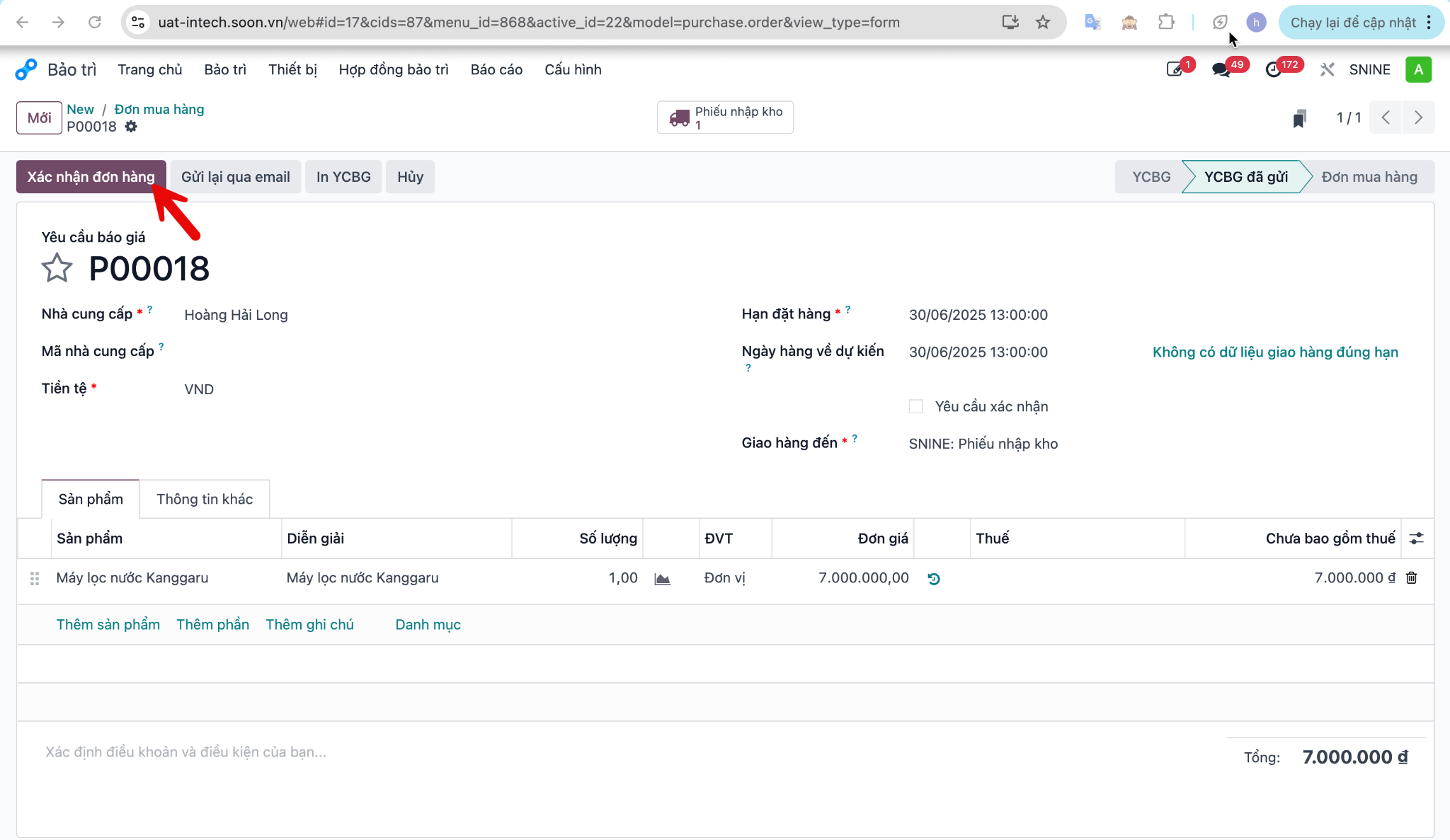The height and width of the screenshot is (840, 1450).
Task: Open the Giao hàng đến dropdown field
Action: pos(1161,444)
